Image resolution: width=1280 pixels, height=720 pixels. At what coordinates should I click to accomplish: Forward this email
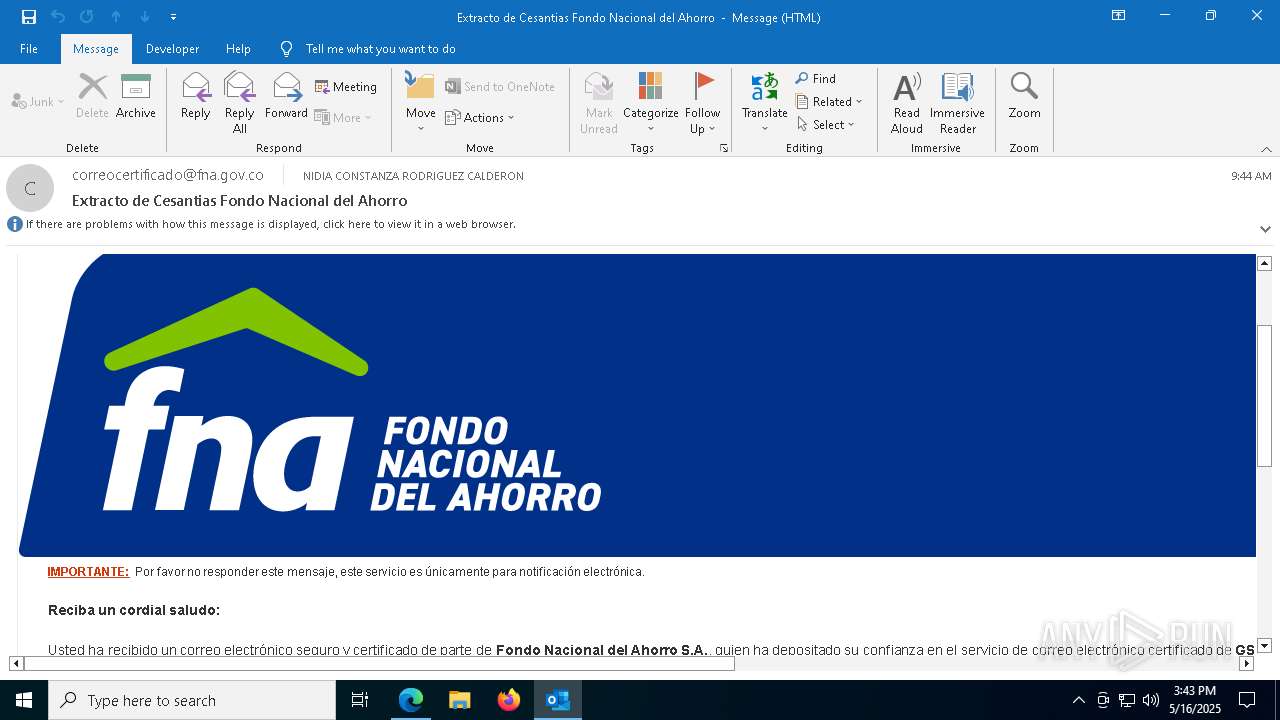(x=287, y=96)
